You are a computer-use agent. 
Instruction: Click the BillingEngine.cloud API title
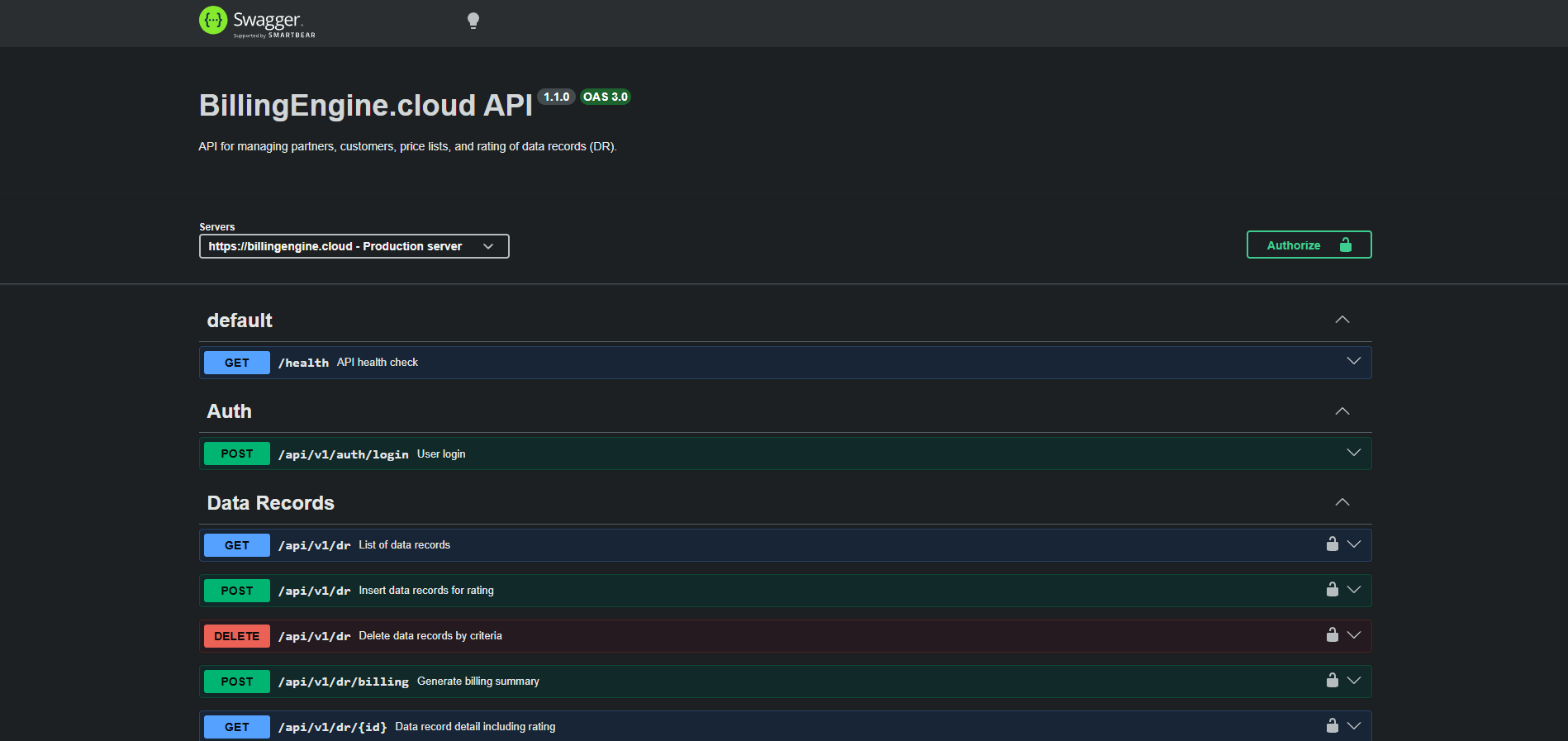[x=366, y=106]
